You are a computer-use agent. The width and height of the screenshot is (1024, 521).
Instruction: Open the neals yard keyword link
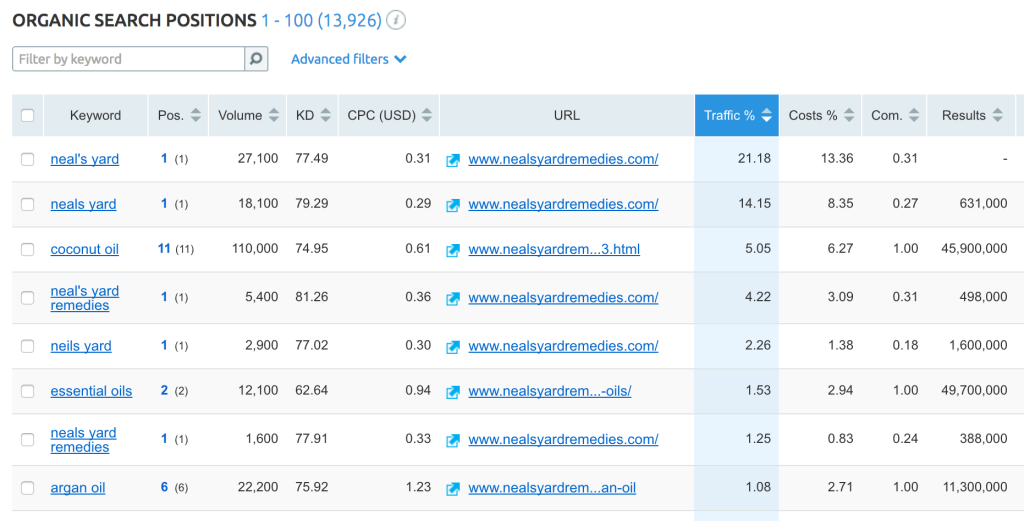click(84, 204)
